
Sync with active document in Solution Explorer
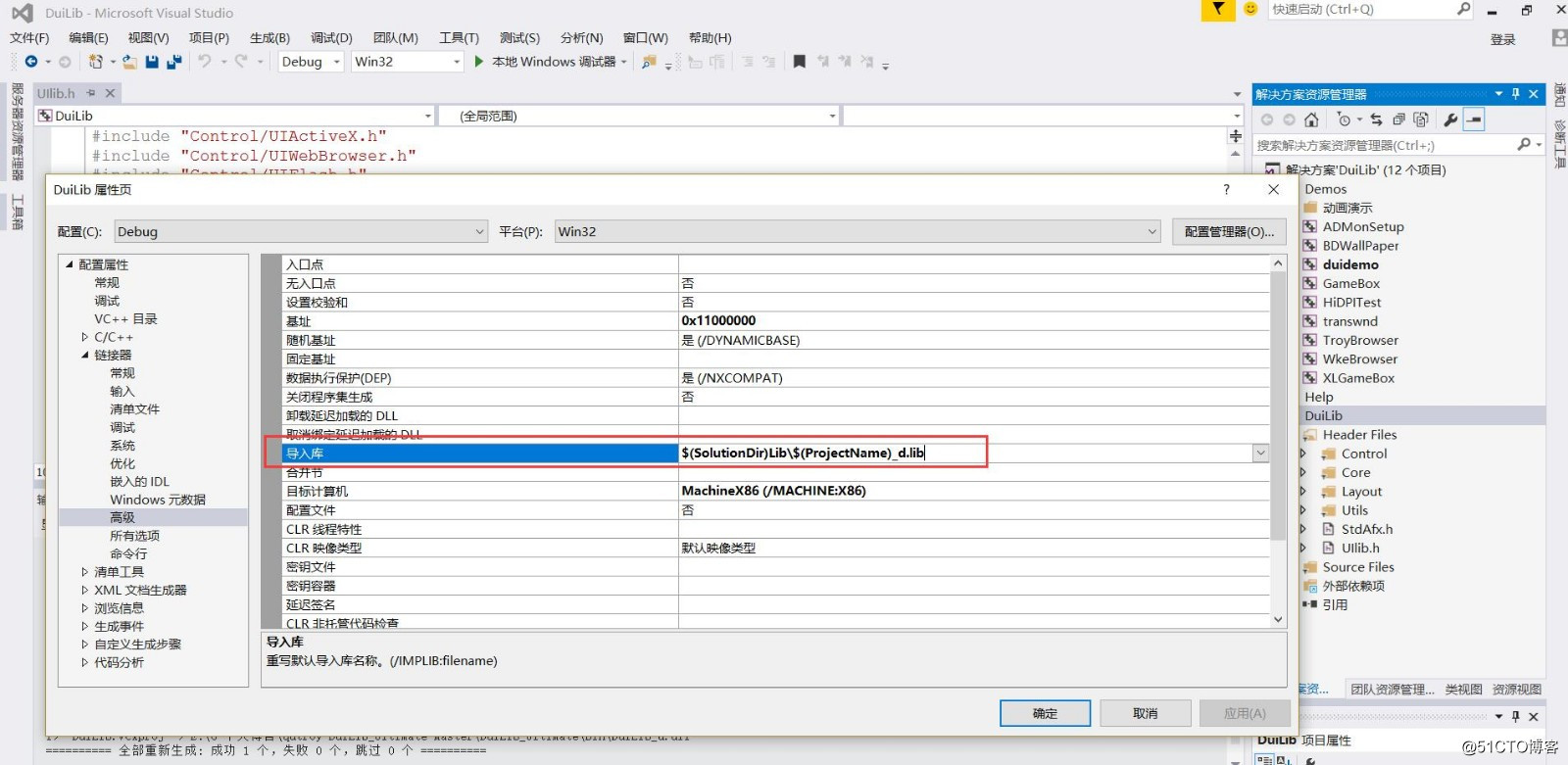point(1376,120)
